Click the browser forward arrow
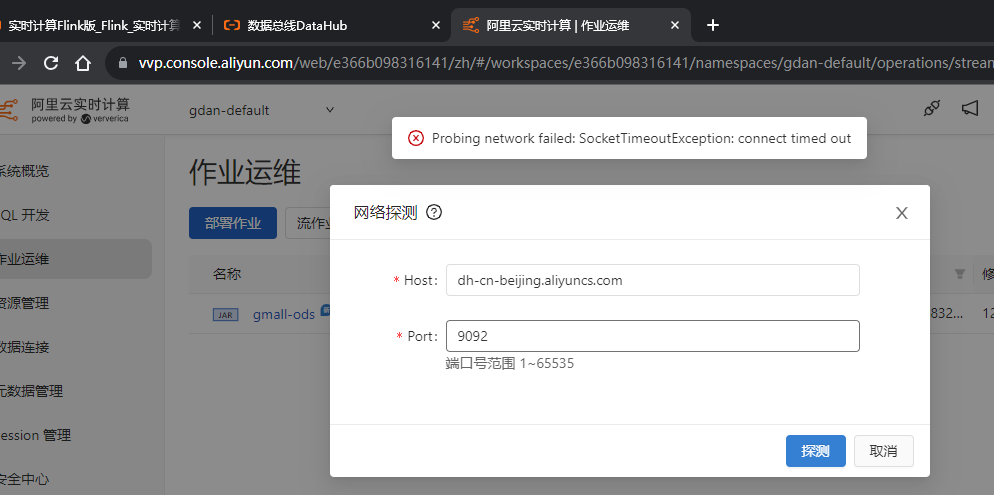The image size is (994, 495). click(20, 63)
